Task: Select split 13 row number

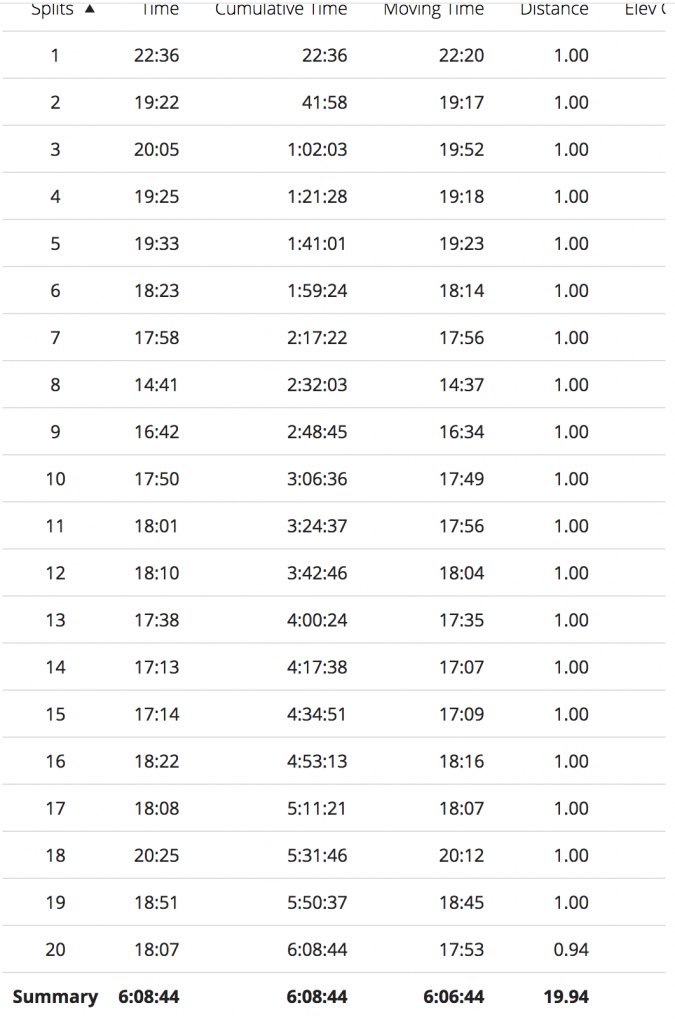Action: tap(55, 620)
